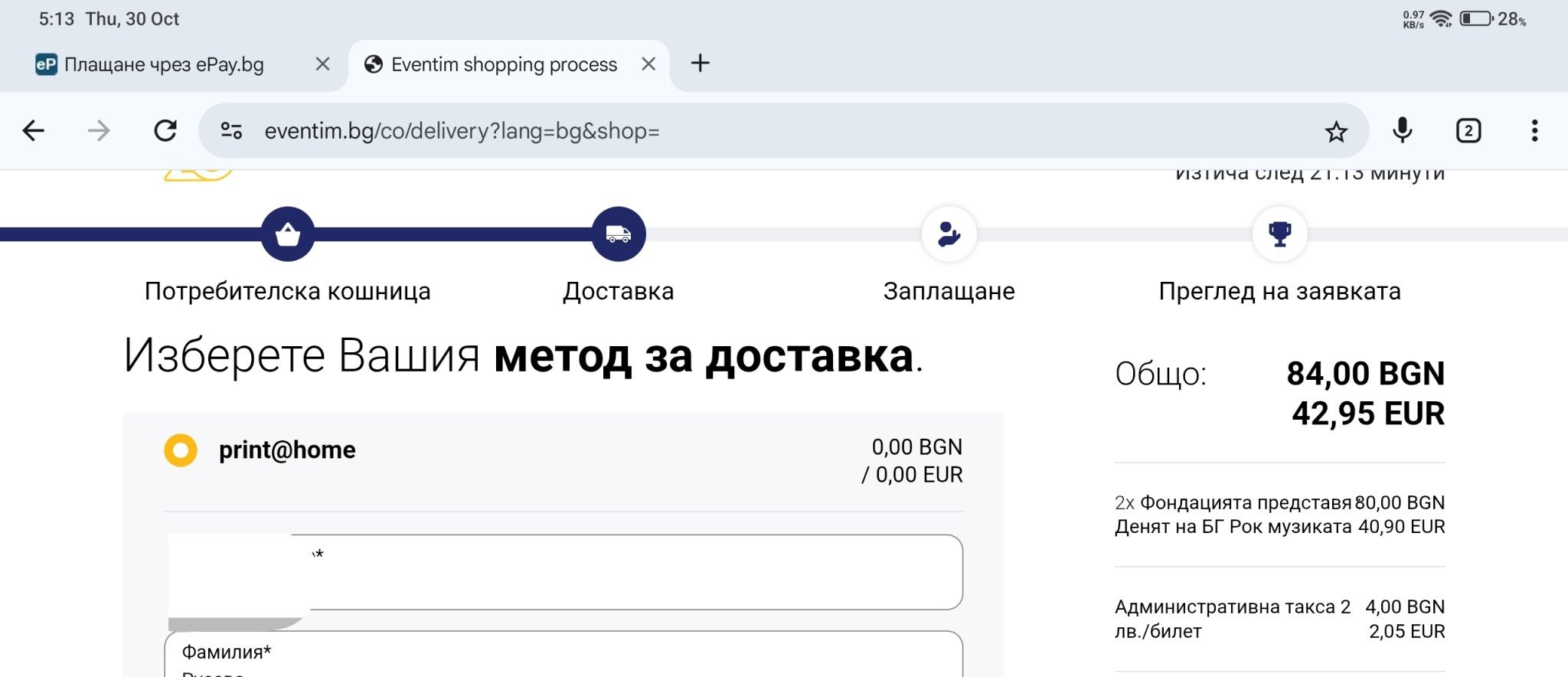The width and height of the screenshot is (1568, 677).
Task: Click the Фамилия input field
Action: point(563,657)
